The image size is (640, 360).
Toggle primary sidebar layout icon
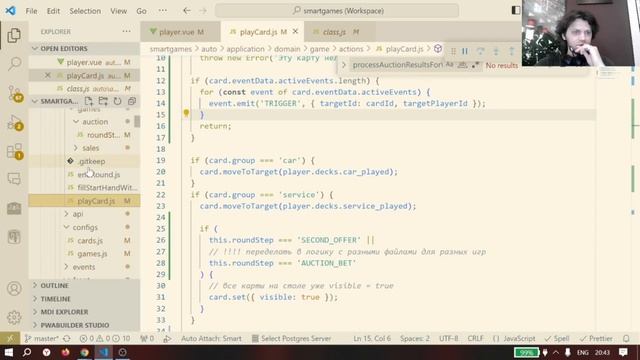[516, 11]
